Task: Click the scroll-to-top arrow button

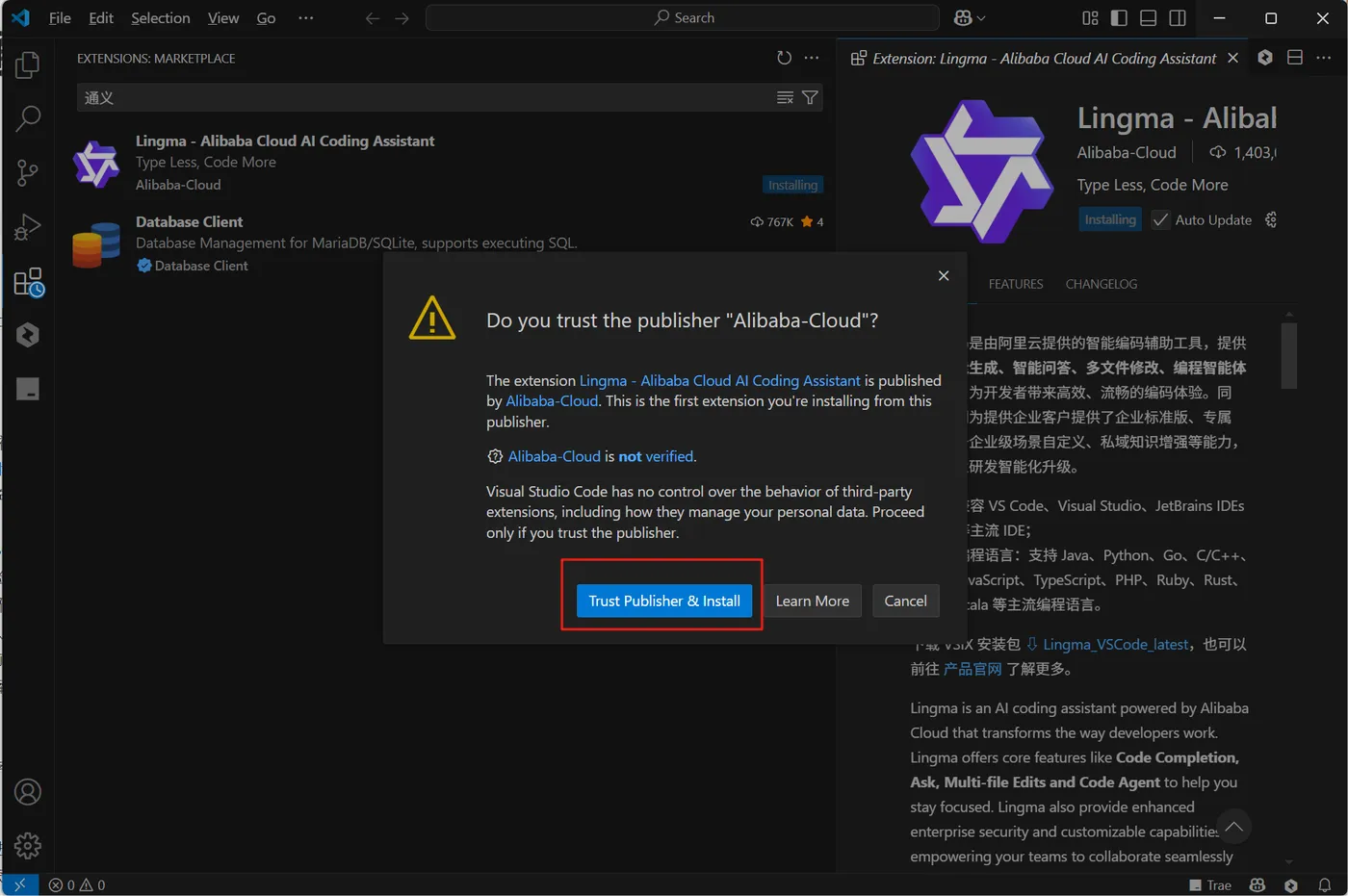Action: coord(1233,827)
